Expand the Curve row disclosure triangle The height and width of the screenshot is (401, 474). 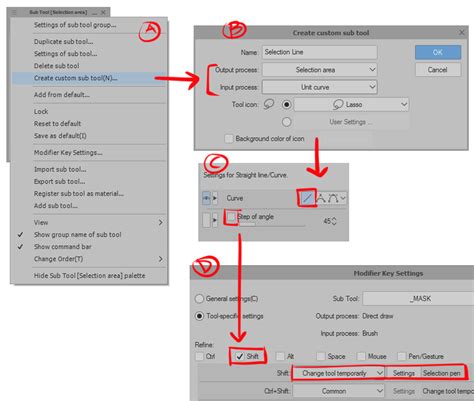215,198
